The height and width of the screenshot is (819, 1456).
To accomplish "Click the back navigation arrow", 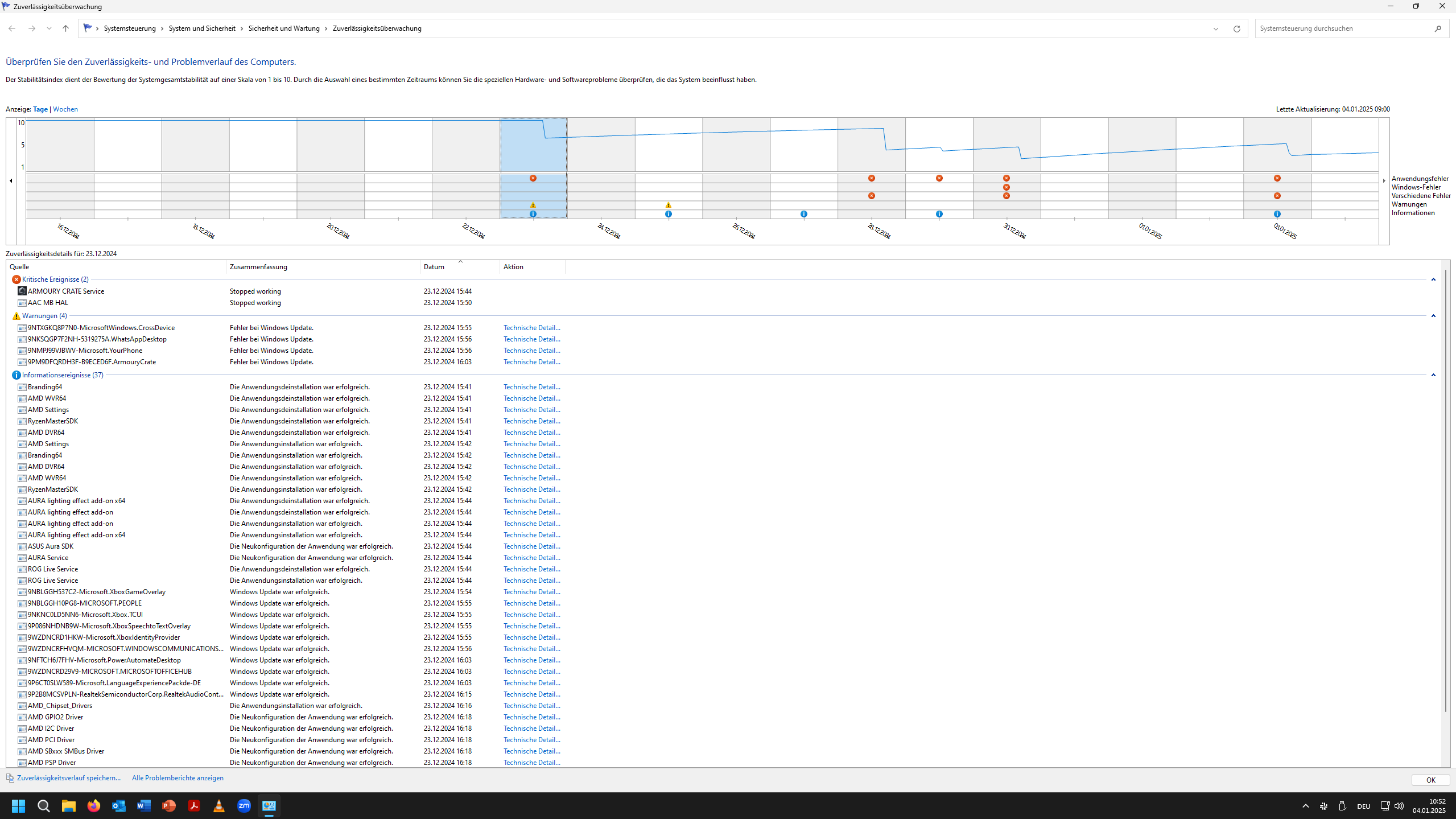I will pyautogui.click(x=11, y=28).
